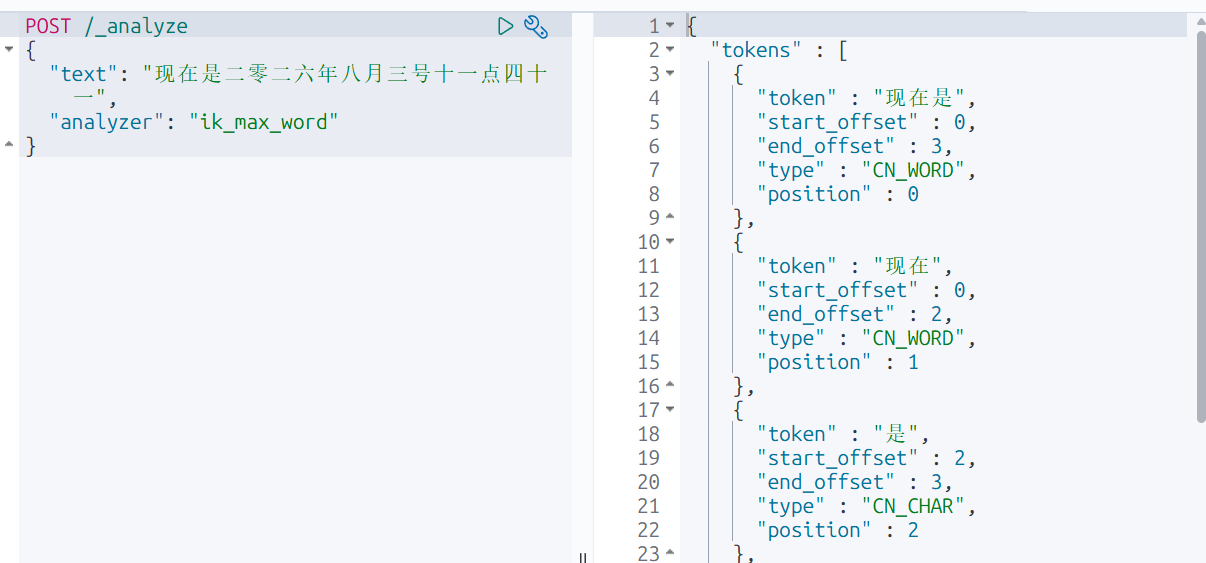Click the response pane vertical scrollbar
Viewport: 1206px width, 563px height.
coord(1200,225)
